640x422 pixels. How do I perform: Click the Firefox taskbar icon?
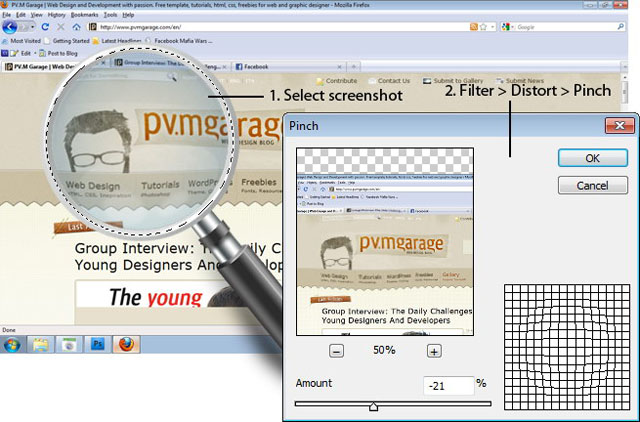pos(126,344)
